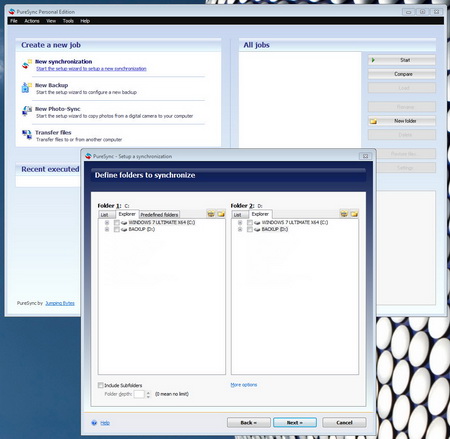
Task: Increase the Folder depth spinner value
Action: (148, 392)
